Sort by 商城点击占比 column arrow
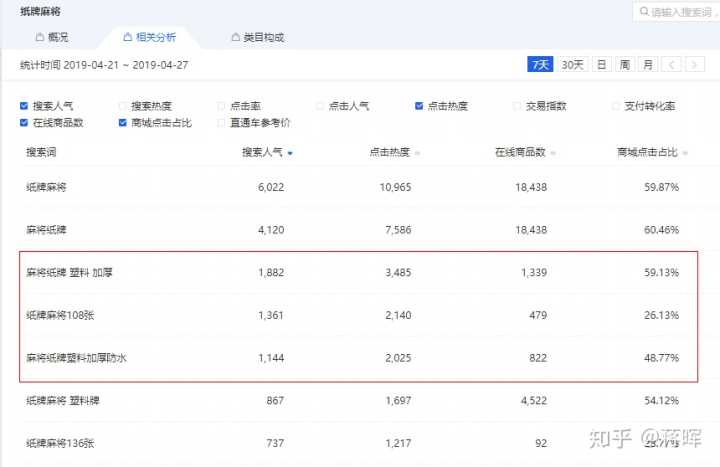The height and width of the screenshot is (467, 720). click(685, 154)
